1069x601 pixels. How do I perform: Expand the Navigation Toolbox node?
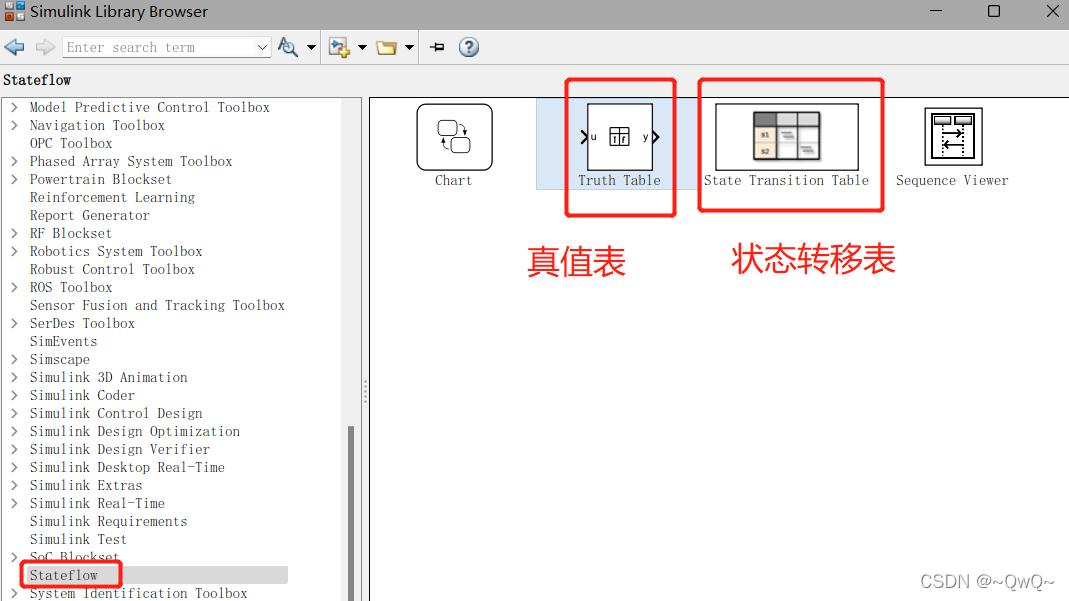point(14,125)
